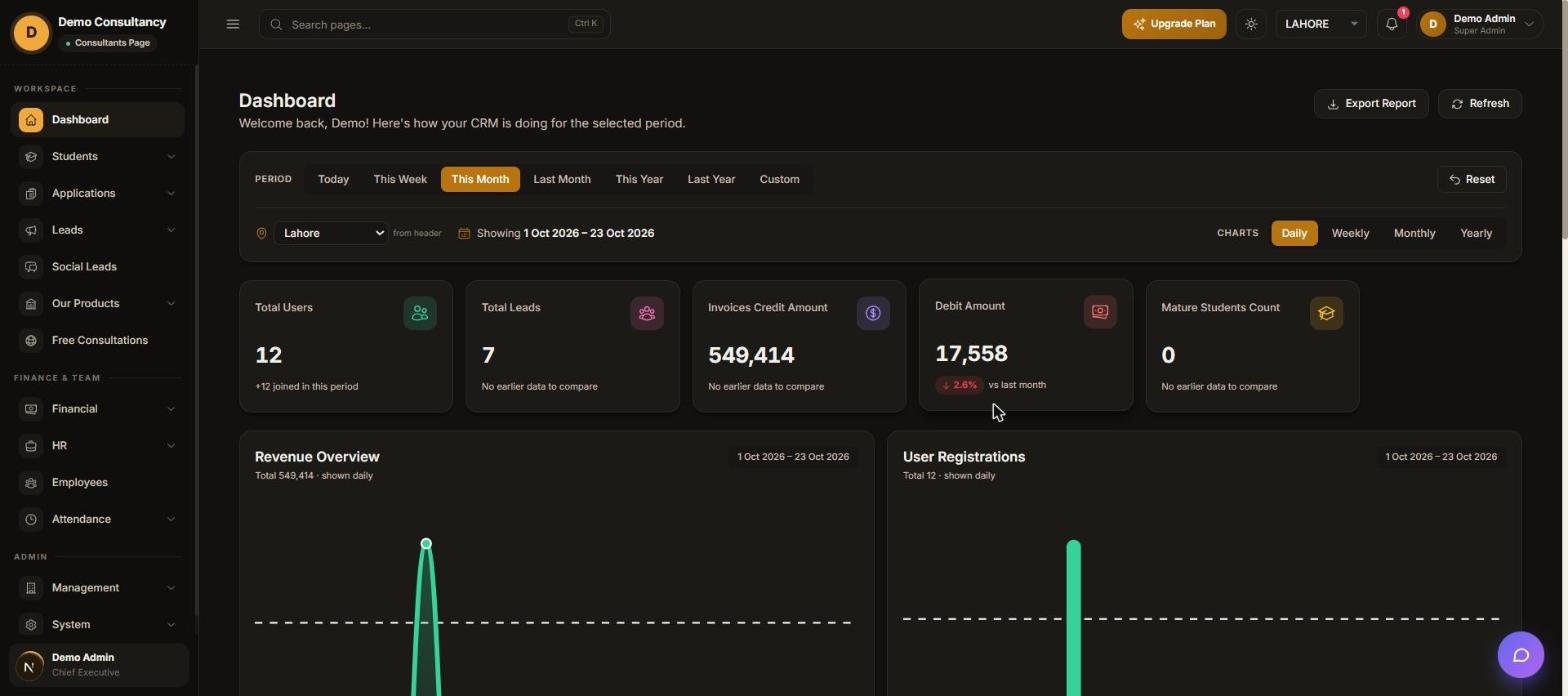Open Free Consultations in sidebar
This screenshot has width=1568, height=696.
point(98,340)
